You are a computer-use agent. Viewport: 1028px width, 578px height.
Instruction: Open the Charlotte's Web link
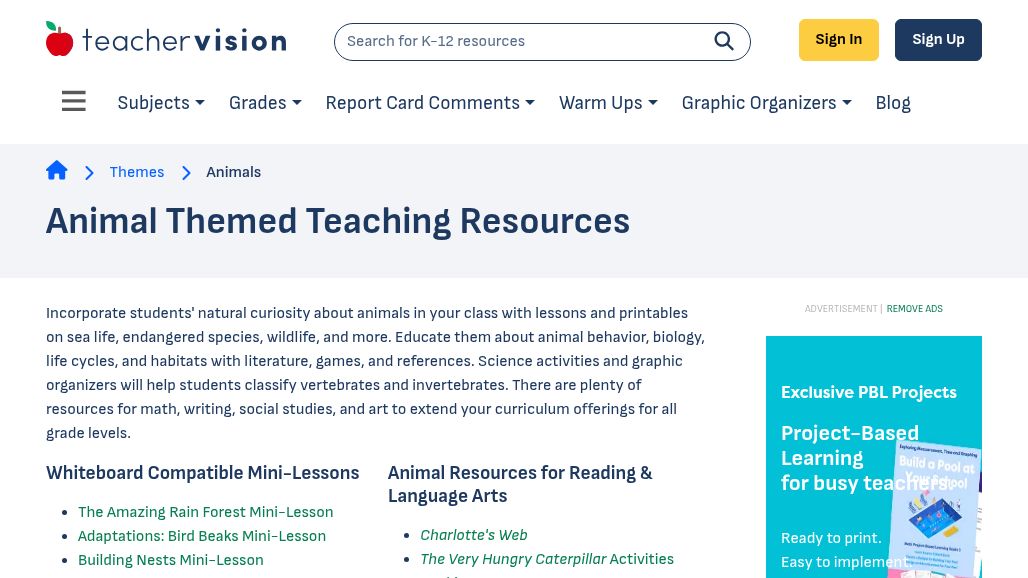473,535
